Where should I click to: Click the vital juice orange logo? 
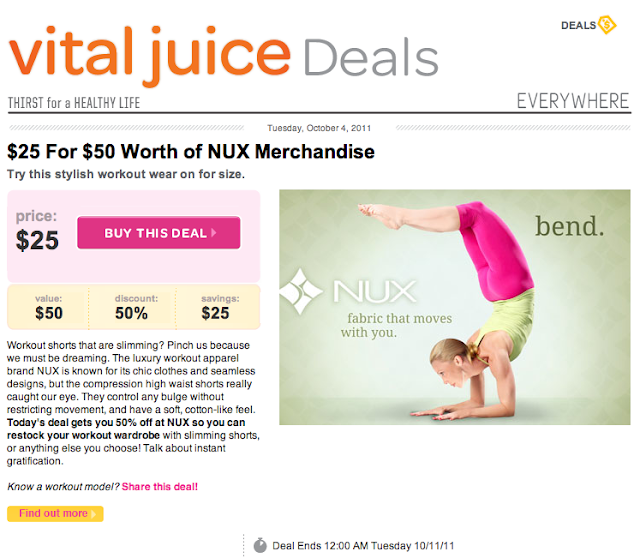150,56
